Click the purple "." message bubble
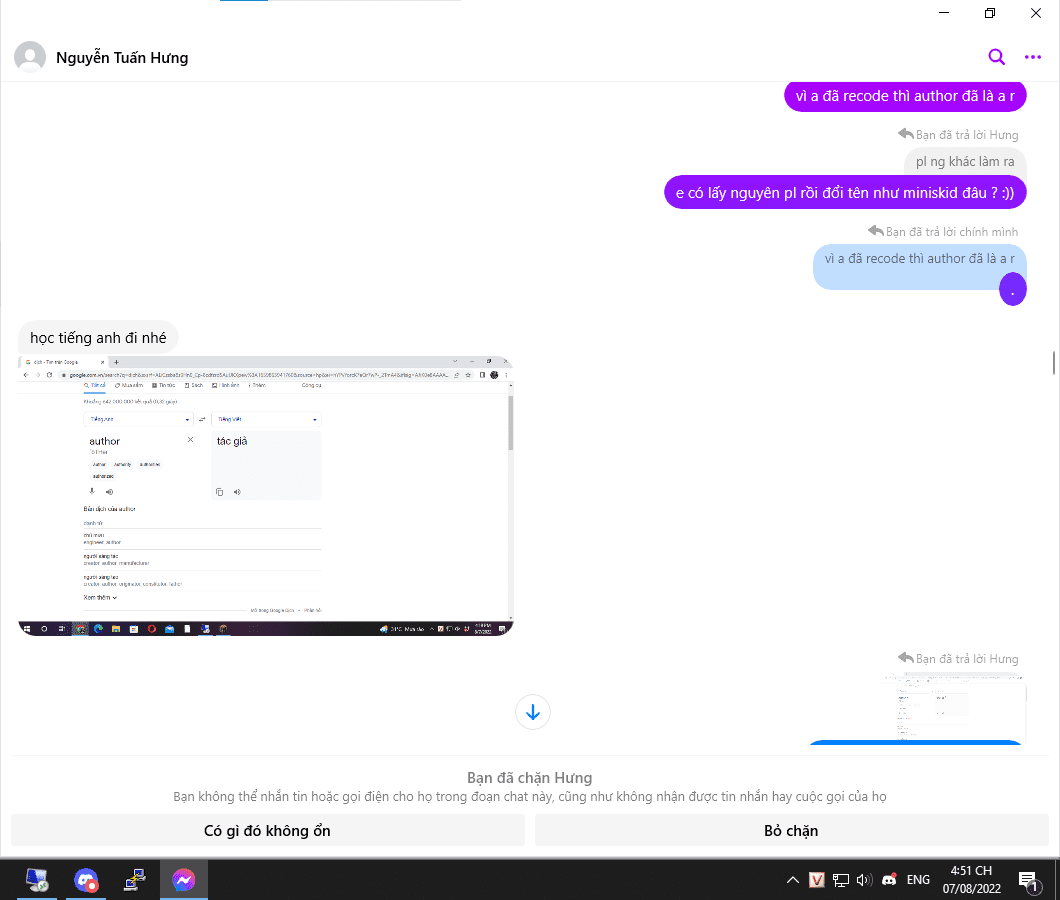Image resolution: width=1060 pixels, height=900 pixels. (x=1013, y=289)
